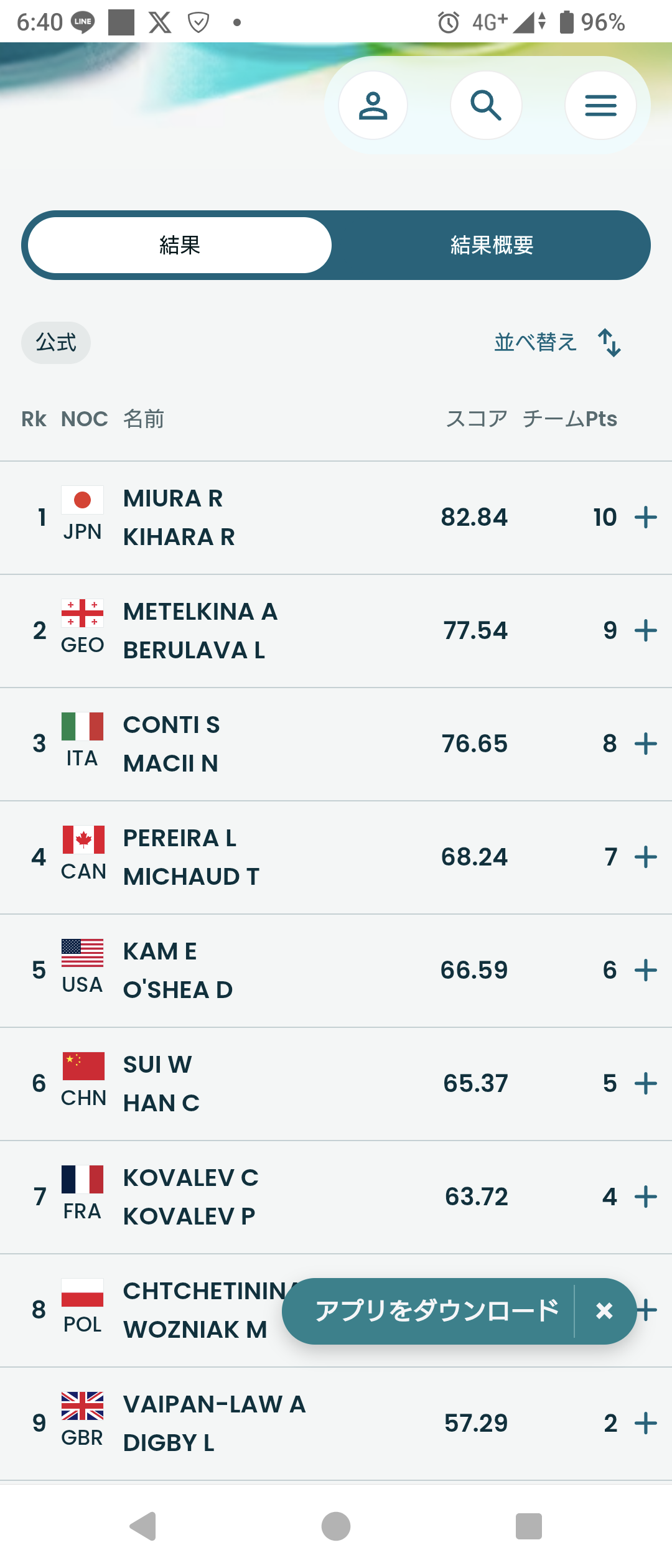
Task: Switch to the 結果 tab
Action: point(180,245)
